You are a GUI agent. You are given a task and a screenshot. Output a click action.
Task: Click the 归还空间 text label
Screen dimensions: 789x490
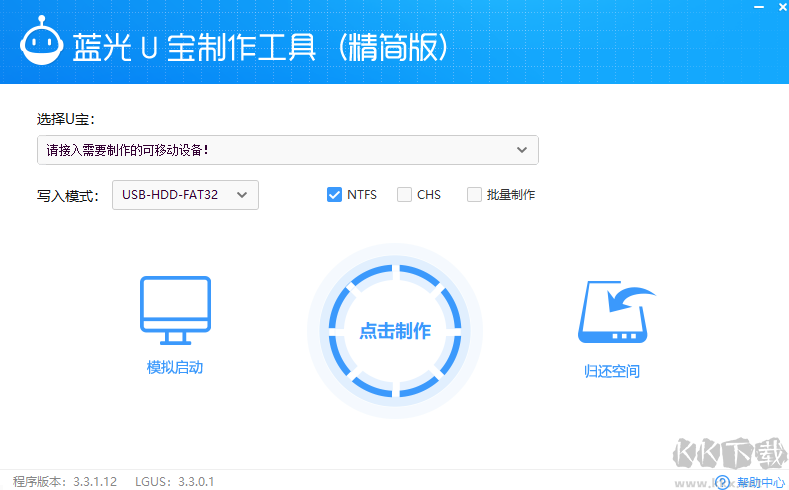(x=612, y=371)
